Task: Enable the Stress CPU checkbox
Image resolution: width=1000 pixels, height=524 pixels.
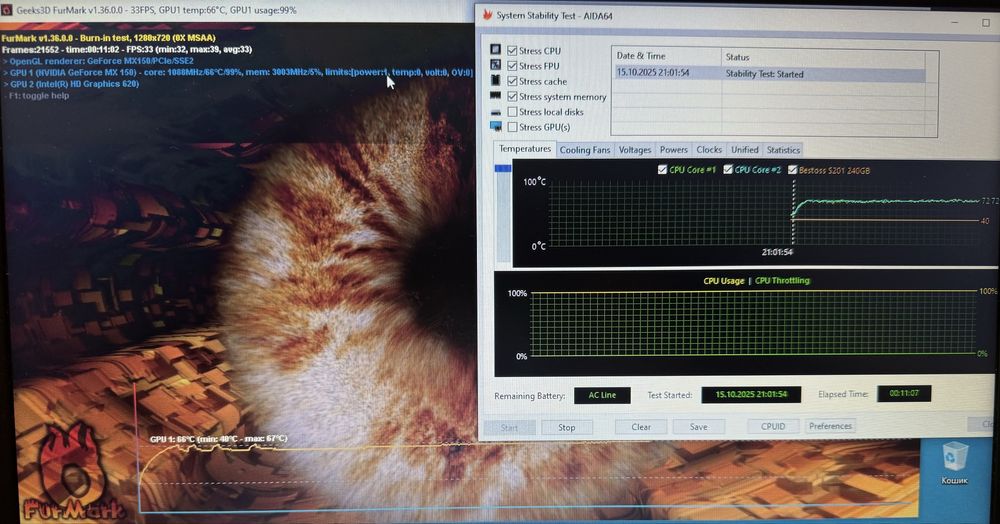Action: click(512, 50)
